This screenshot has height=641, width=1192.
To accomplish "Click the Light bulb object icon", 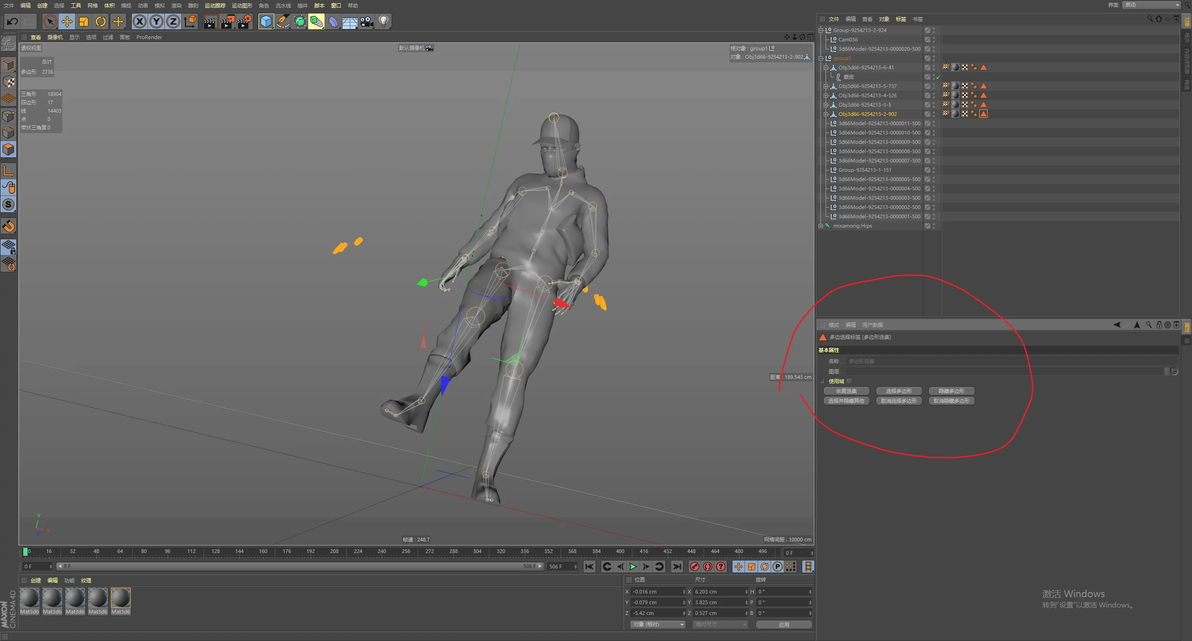I will [384, 21].
